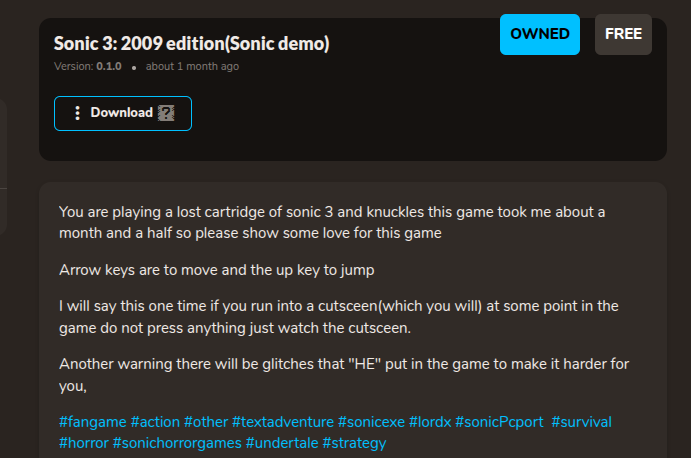Open the #fangame hashtag link
691x458 pixels.
[93, 422]
